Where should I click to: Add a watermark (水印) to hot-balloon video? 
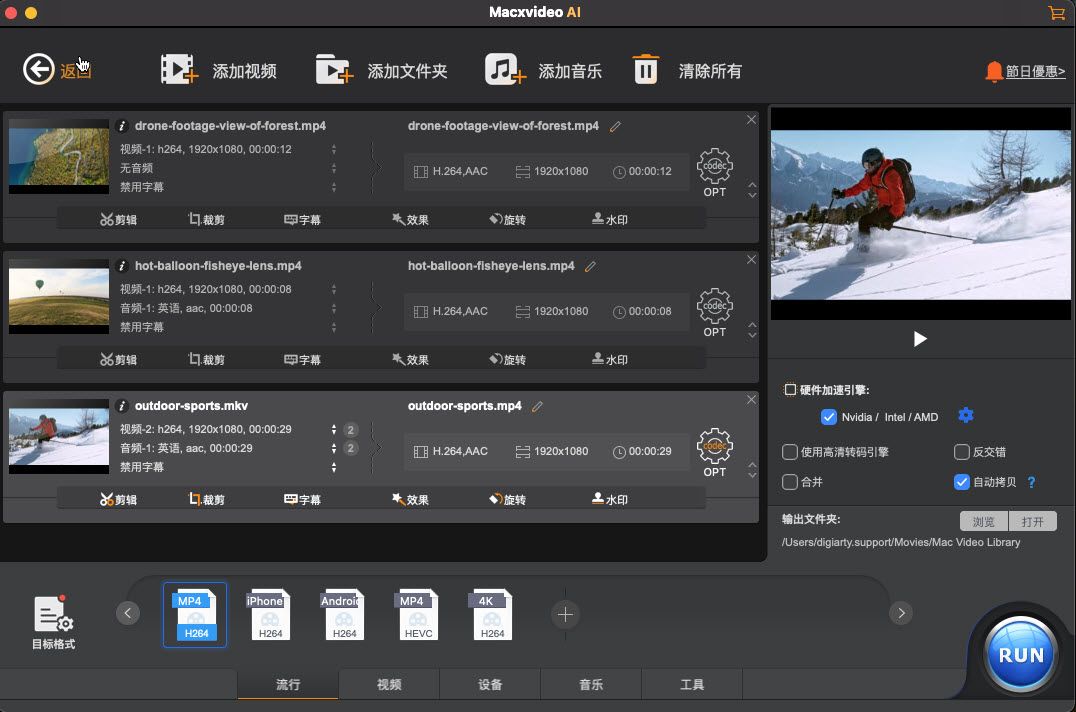pyautogui.click(x=608, y=358)
